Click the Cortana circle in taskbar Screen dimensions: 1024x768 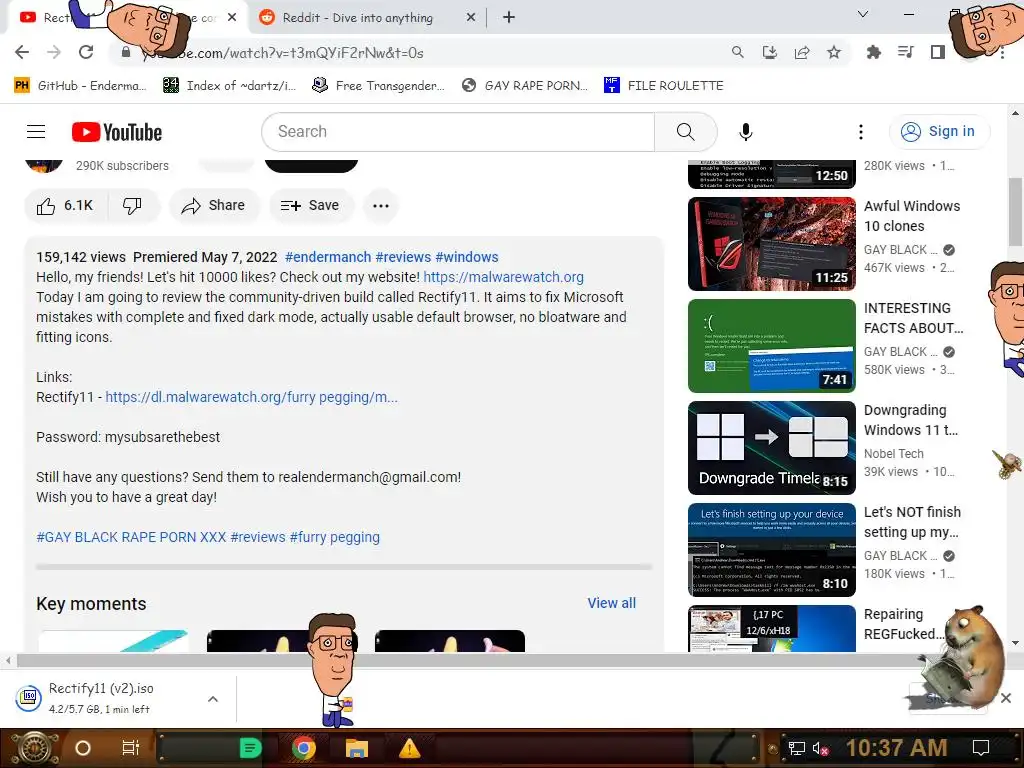(x=83, y=748)
